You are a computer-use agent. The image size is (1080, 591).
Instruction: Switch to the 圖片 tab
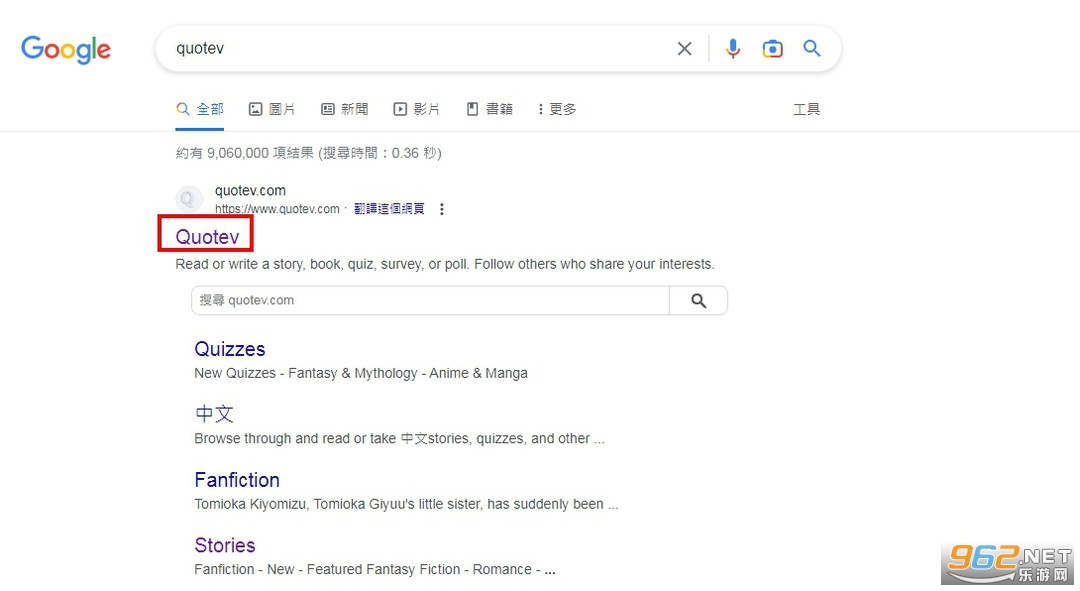pyautogui.click(x=272, y=109)
